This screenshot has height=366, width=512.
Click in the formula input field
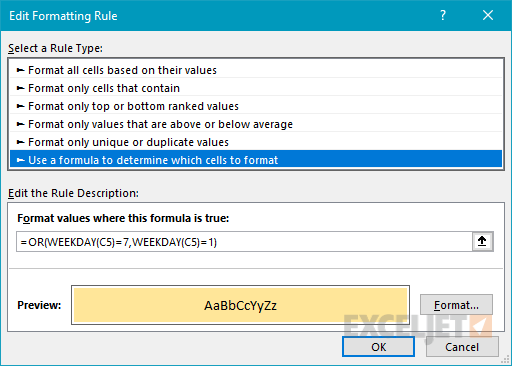coord(244,242)
